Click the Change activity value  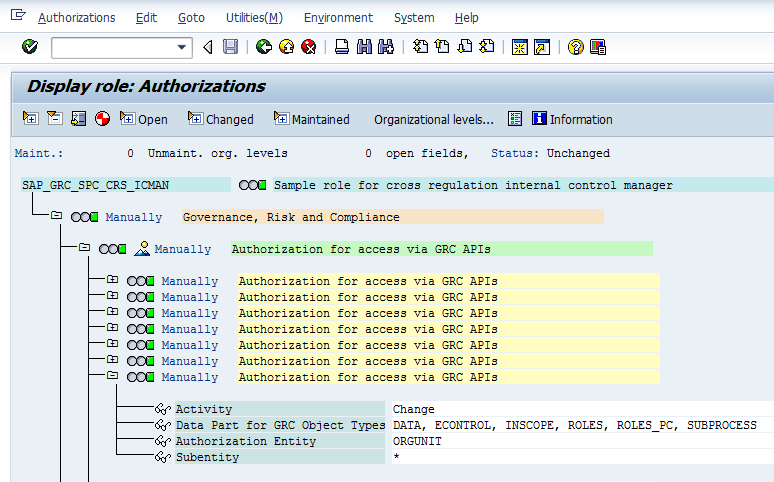tap(414, 409)
